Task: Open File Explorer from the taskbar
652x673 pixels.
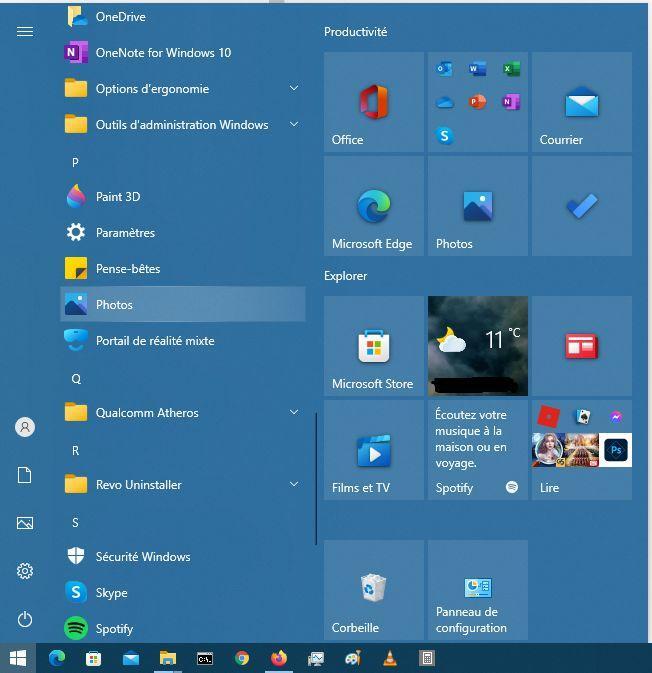Action: coord(168,658)
